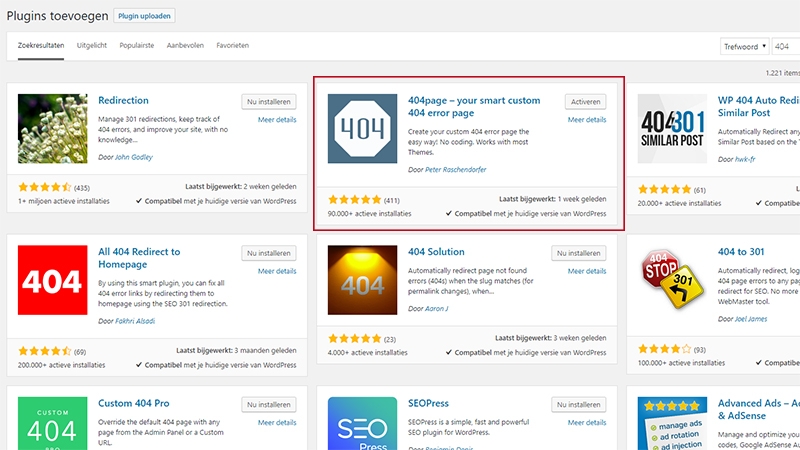The image size is (800, 450).
Task: Click the 404 to 301 star rating (93)
Action: pyautogui.click(x=665, y=349)
